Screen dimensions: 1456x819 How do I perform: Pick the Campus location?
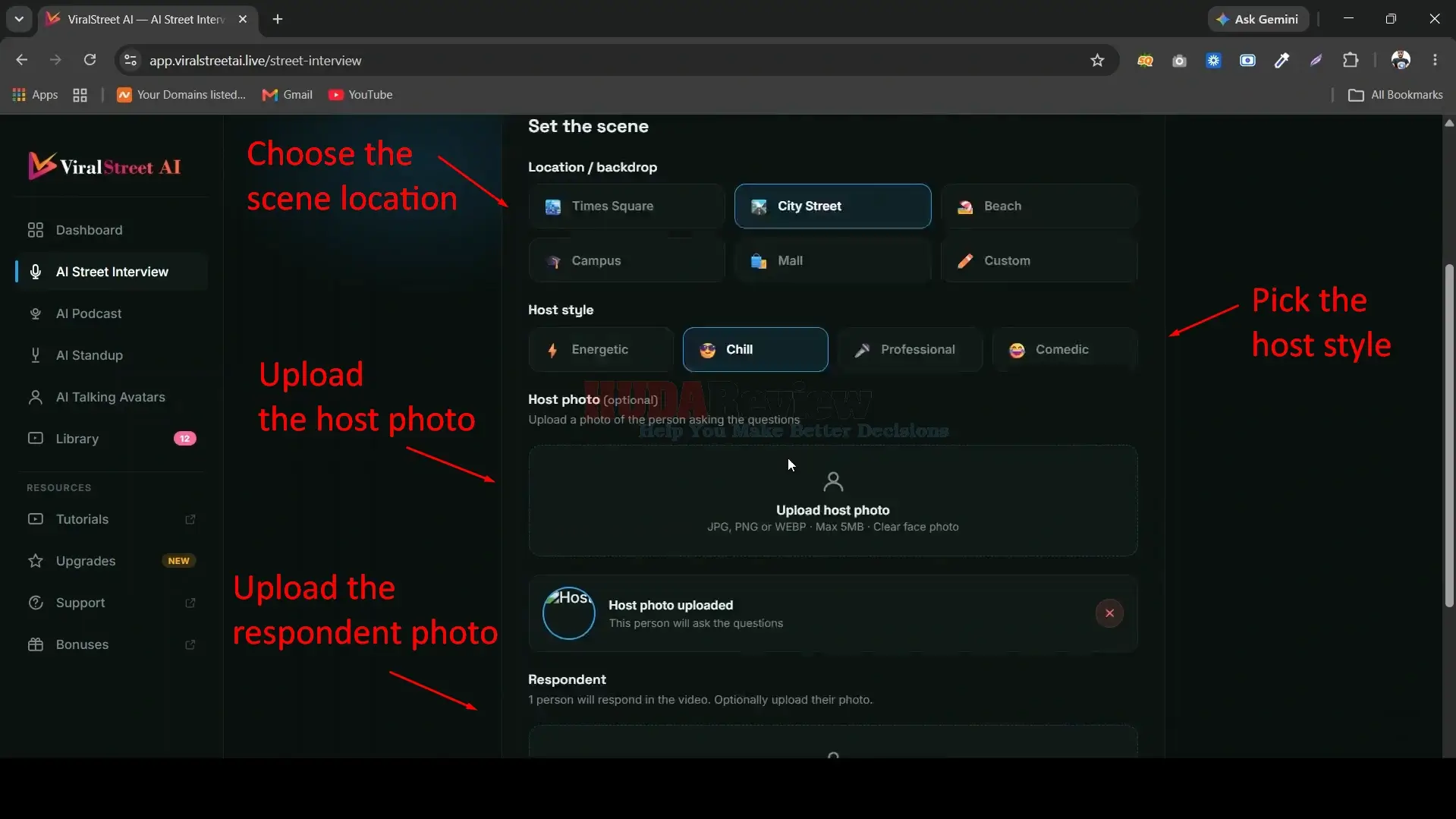tap(626, 260)
